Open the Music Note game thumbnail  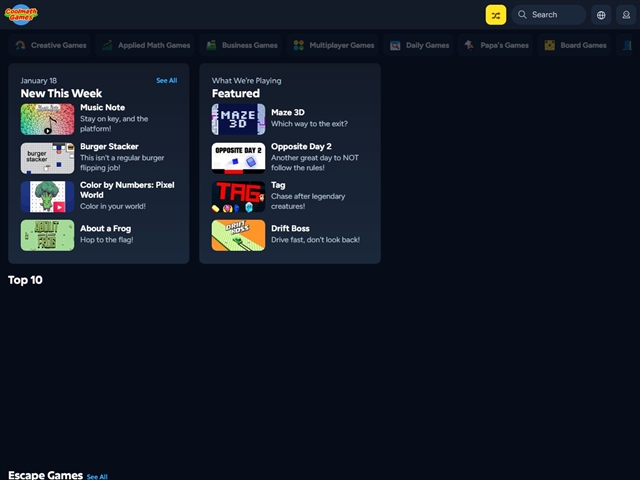[47, 119]
